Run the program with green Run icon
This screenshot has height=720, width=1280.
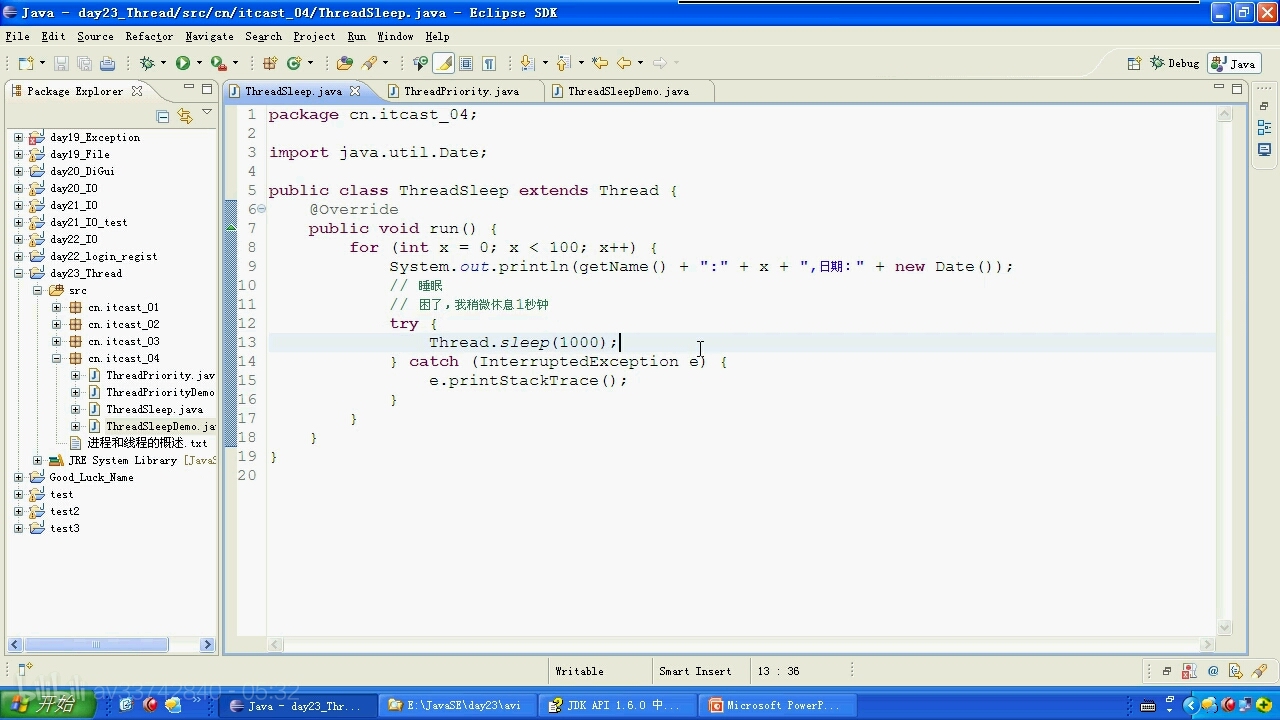point(183,63)
